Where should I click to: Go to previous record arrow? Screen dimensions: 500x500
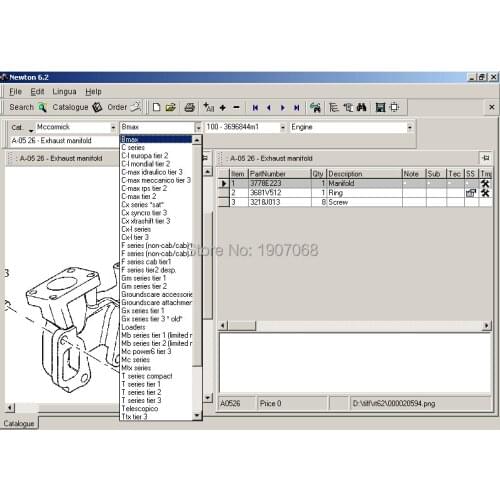[269, 107]
